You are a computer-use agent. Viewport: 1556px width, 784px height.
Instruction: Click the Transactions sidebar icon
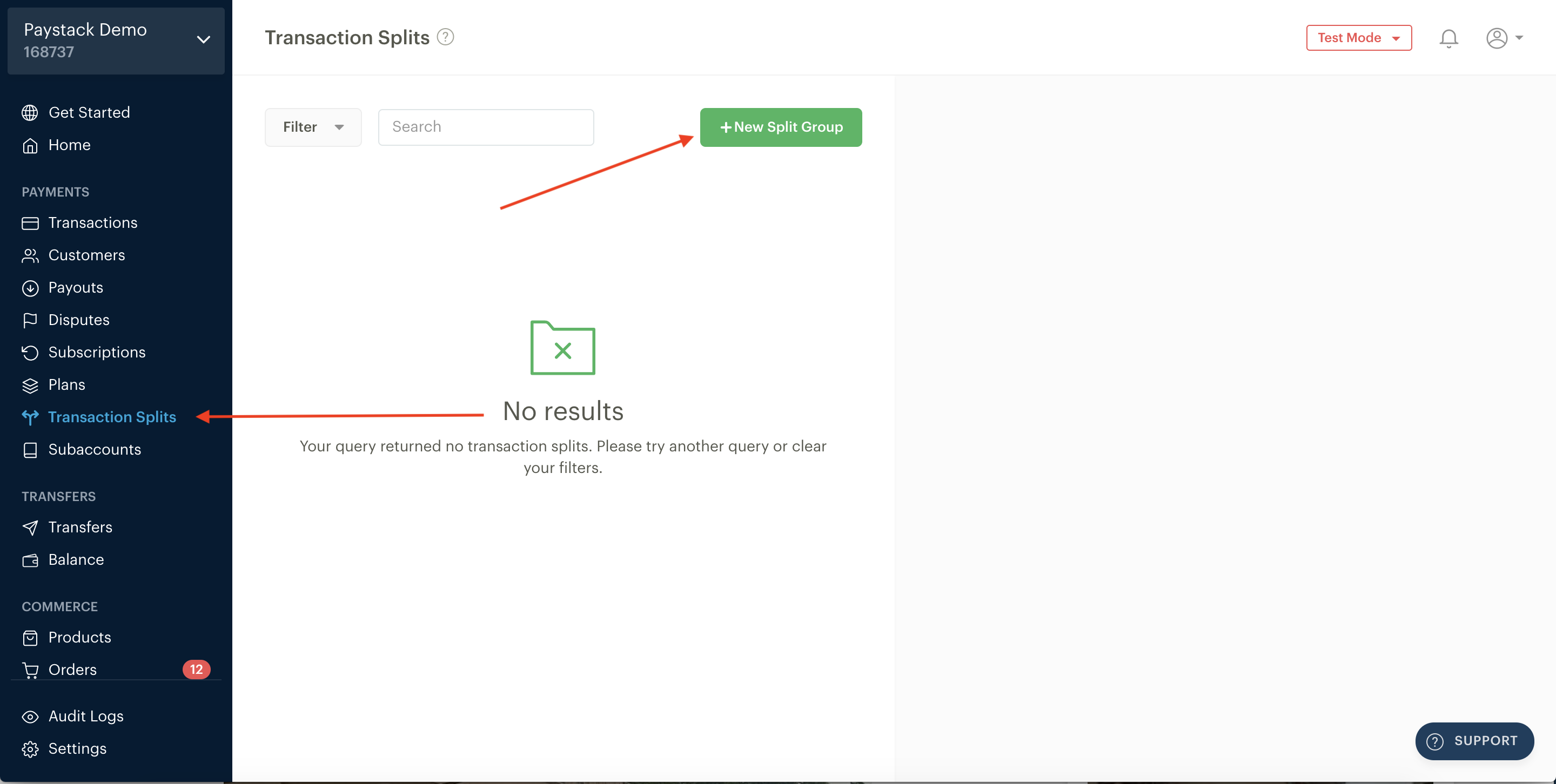point(31,222)
